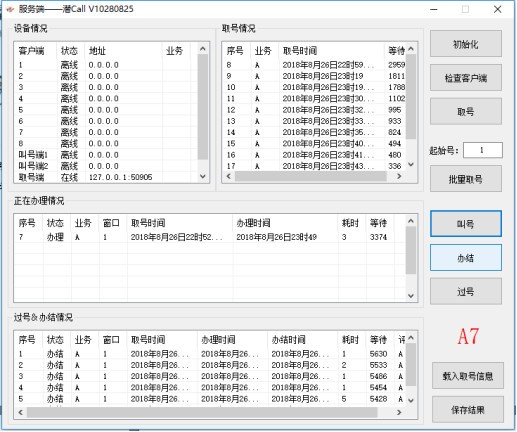Click the 检查客户端 button
Screen dimensions: 517x432
tap(466, 78)
